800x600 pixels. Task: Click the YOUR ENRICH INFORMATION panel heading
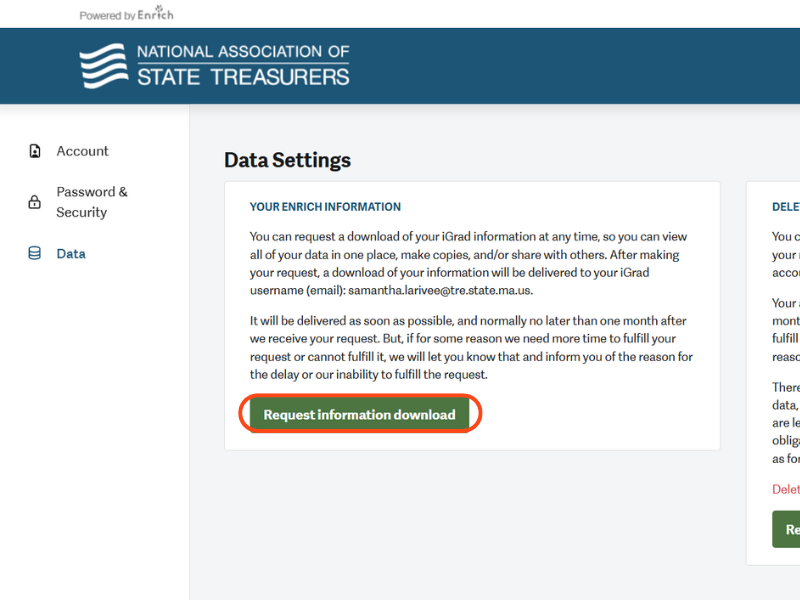point(325,207)
